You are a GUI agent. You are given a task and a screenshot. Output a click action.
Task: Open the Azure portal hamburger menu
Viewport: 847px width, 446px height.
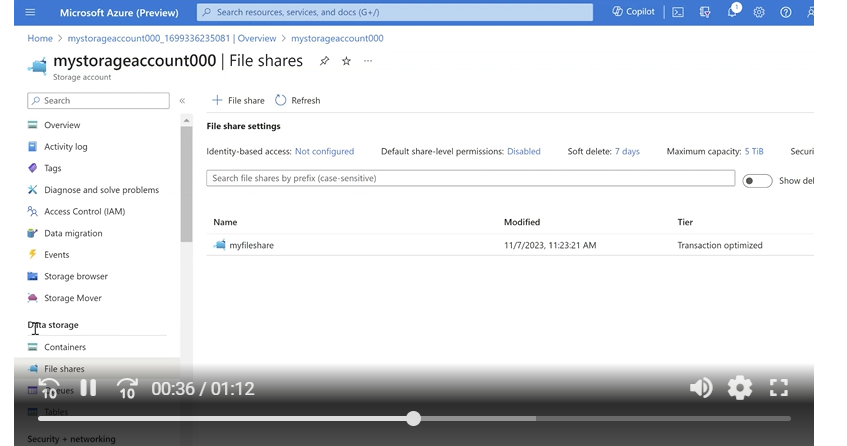(x=30, y=12)
